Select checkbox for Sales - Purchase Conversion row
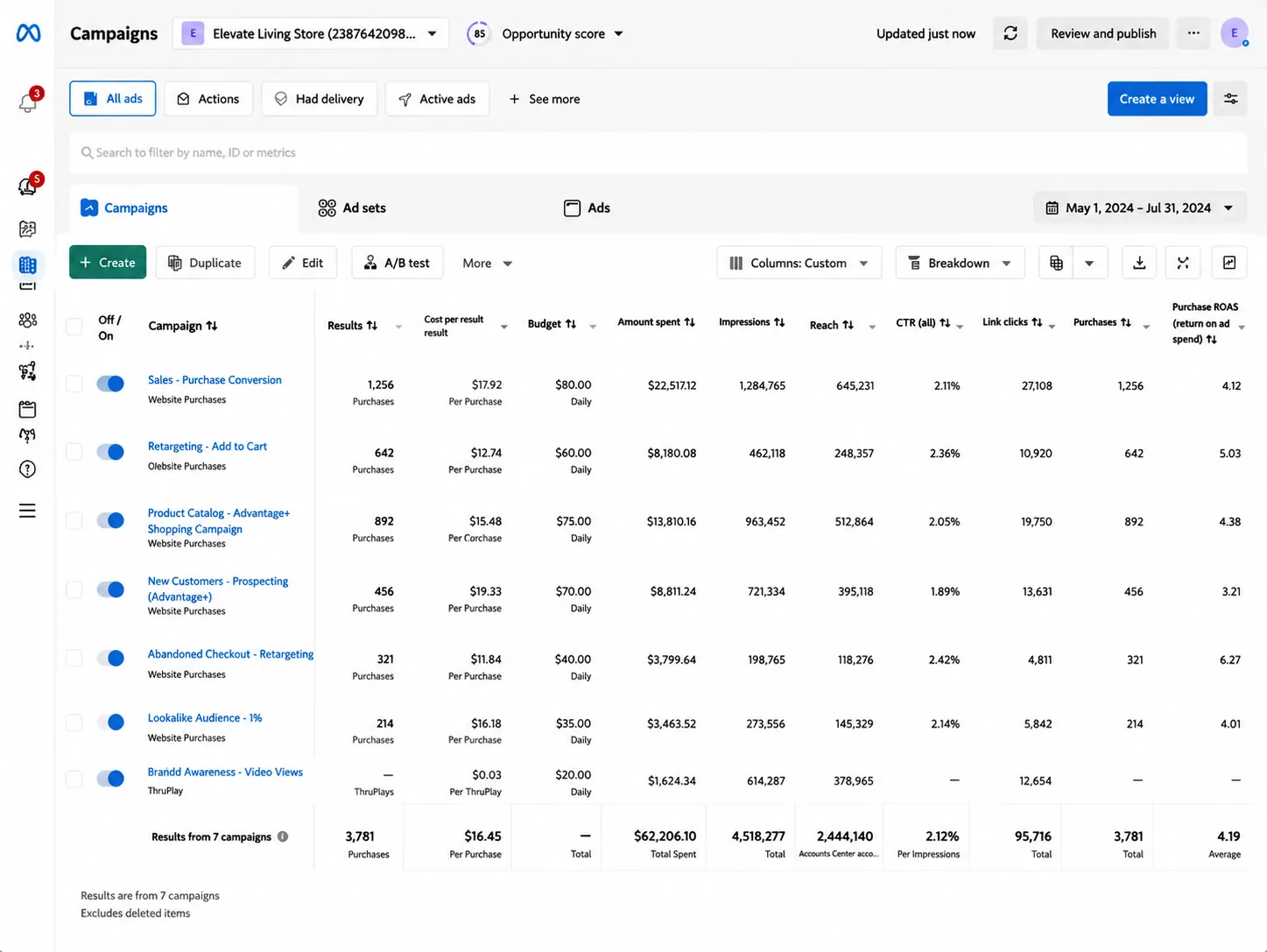Viewport: 1267px width, 952px height. 74,384
